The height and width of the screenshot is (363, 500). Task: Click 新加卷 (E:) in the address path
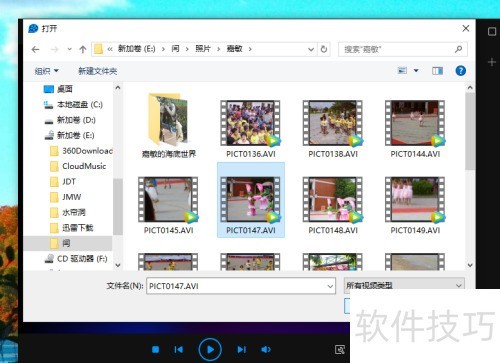point(136,49)
